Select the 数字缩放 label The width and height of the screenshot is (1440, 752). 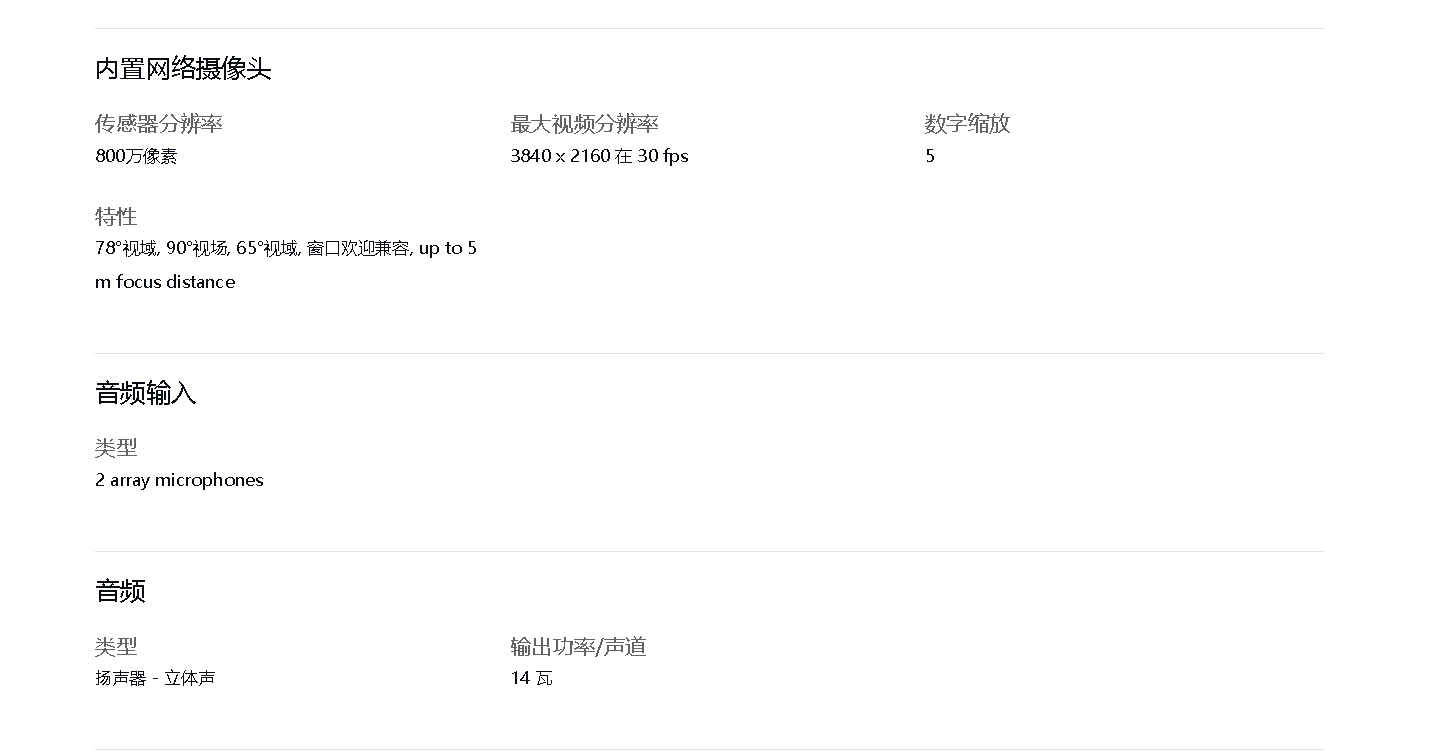click(x=967, y=124)
